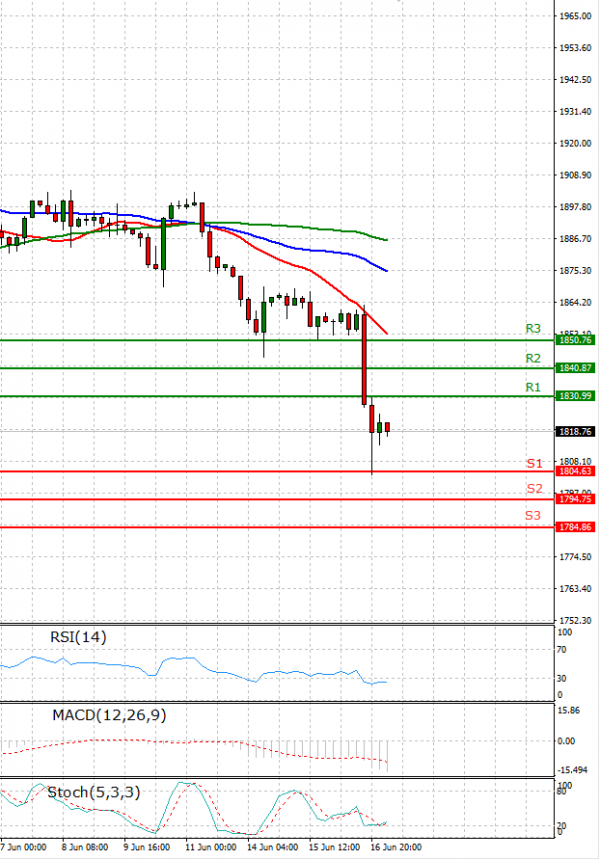
Task: Click the 1908.90 price axis value
Action: click(575, 176)
